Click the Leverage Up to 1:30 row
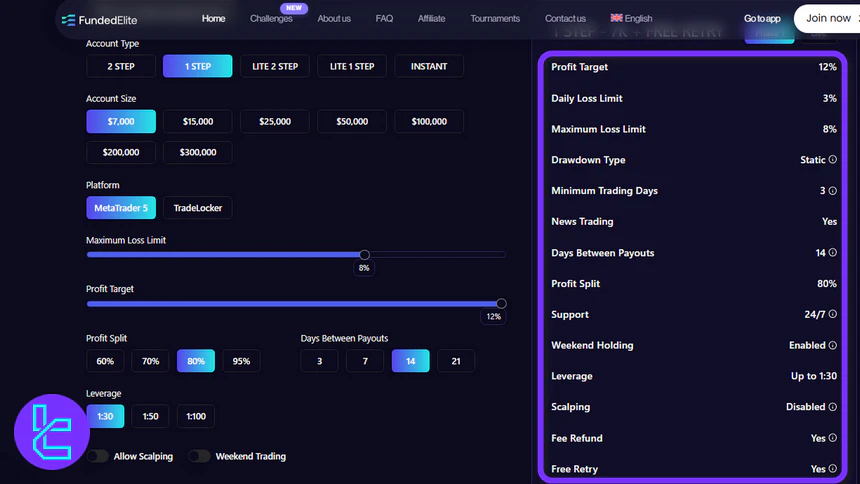 pos(694,376)
